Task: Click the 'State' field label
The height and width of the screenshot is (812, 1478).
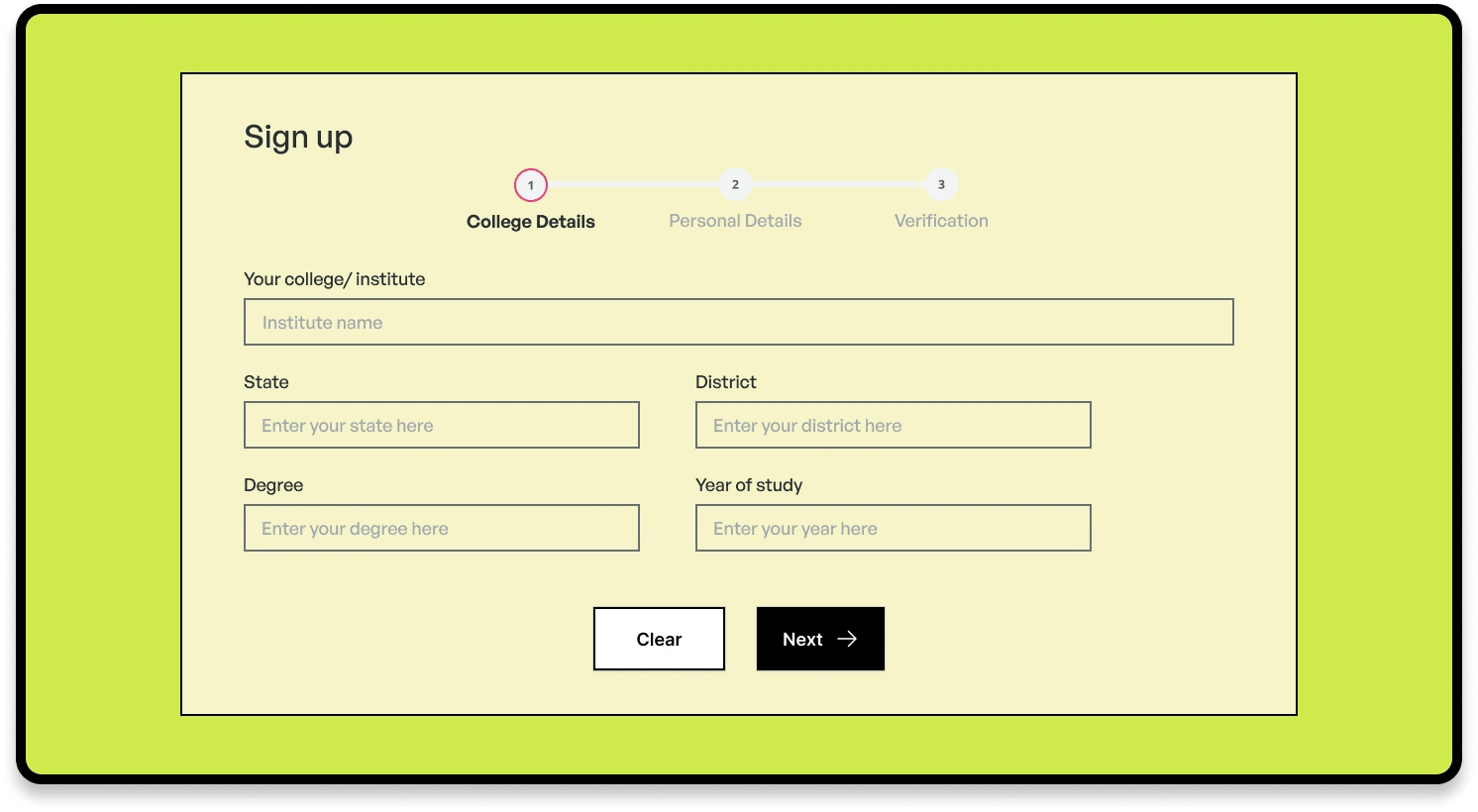Action: (266, 382)
